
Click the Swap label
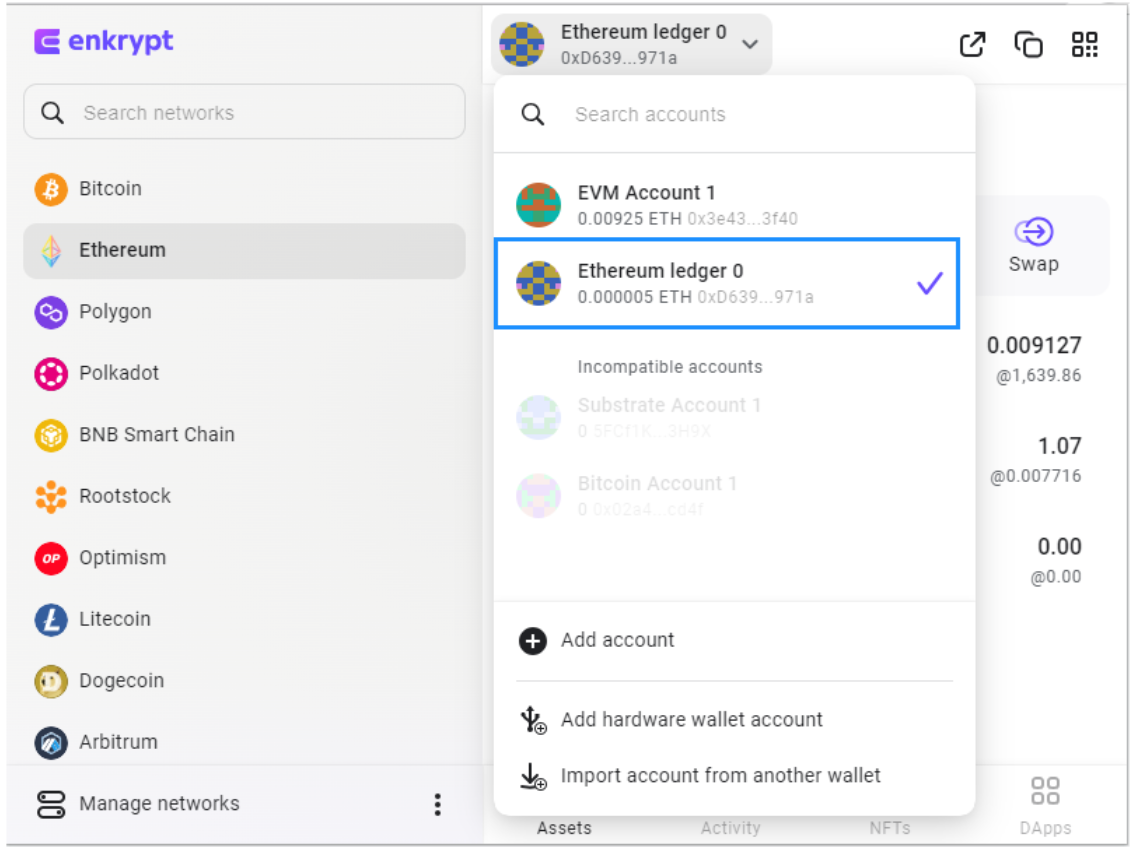click(x=1034, y=265)
